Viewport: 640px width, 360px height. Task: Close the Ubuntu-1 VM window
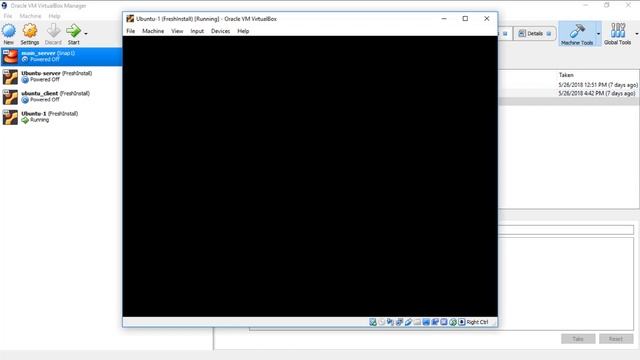click(x=487, y=19)
